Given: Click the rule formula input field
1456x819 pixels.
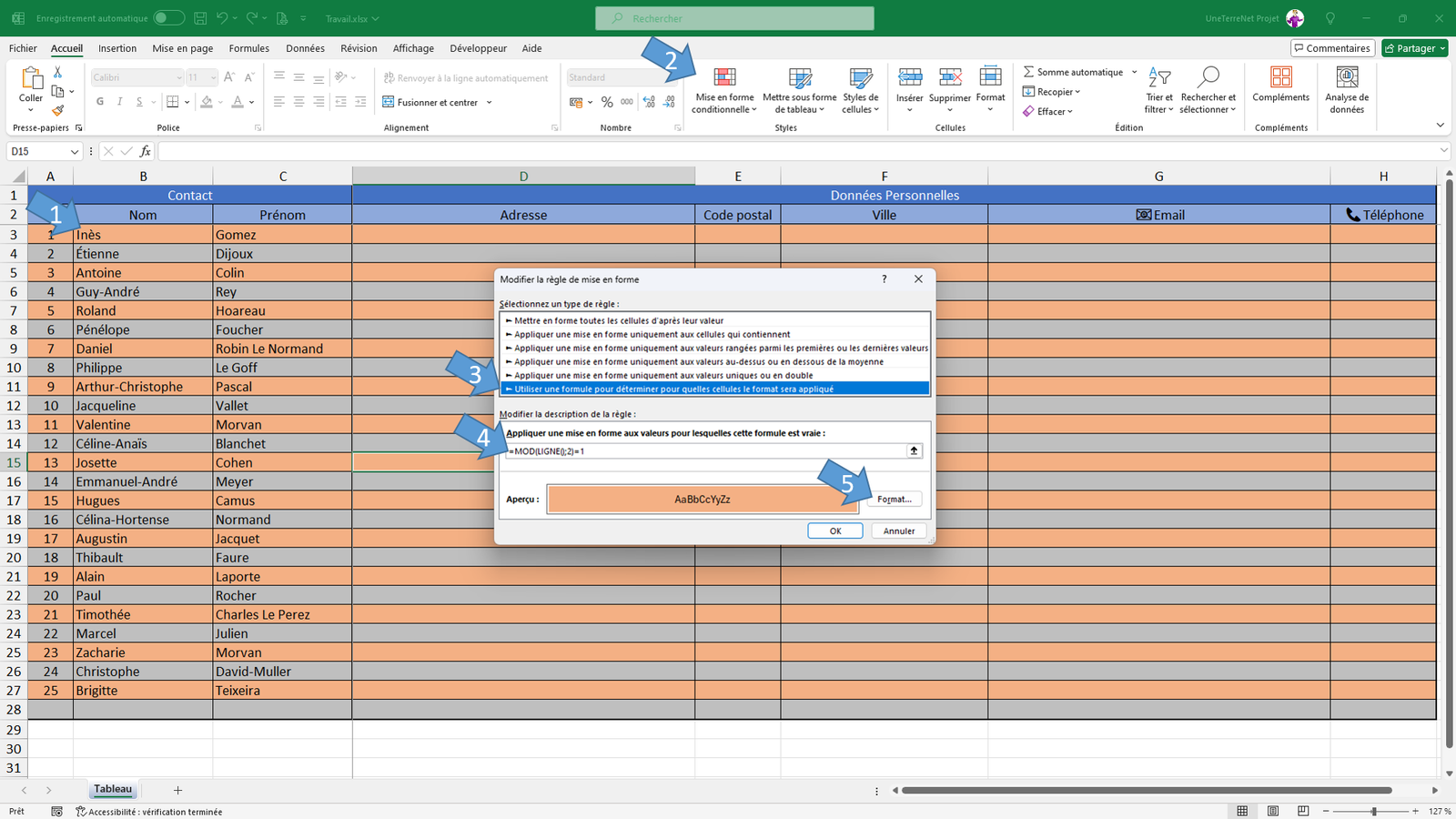Looking at the screenshot, I should (x=705, y=450).
